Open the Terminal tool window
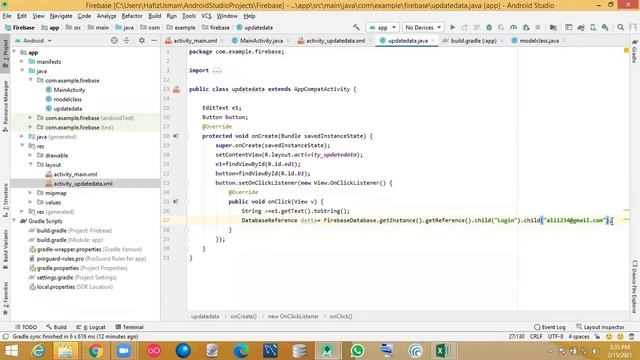640x360 pixels. point(129,327)
